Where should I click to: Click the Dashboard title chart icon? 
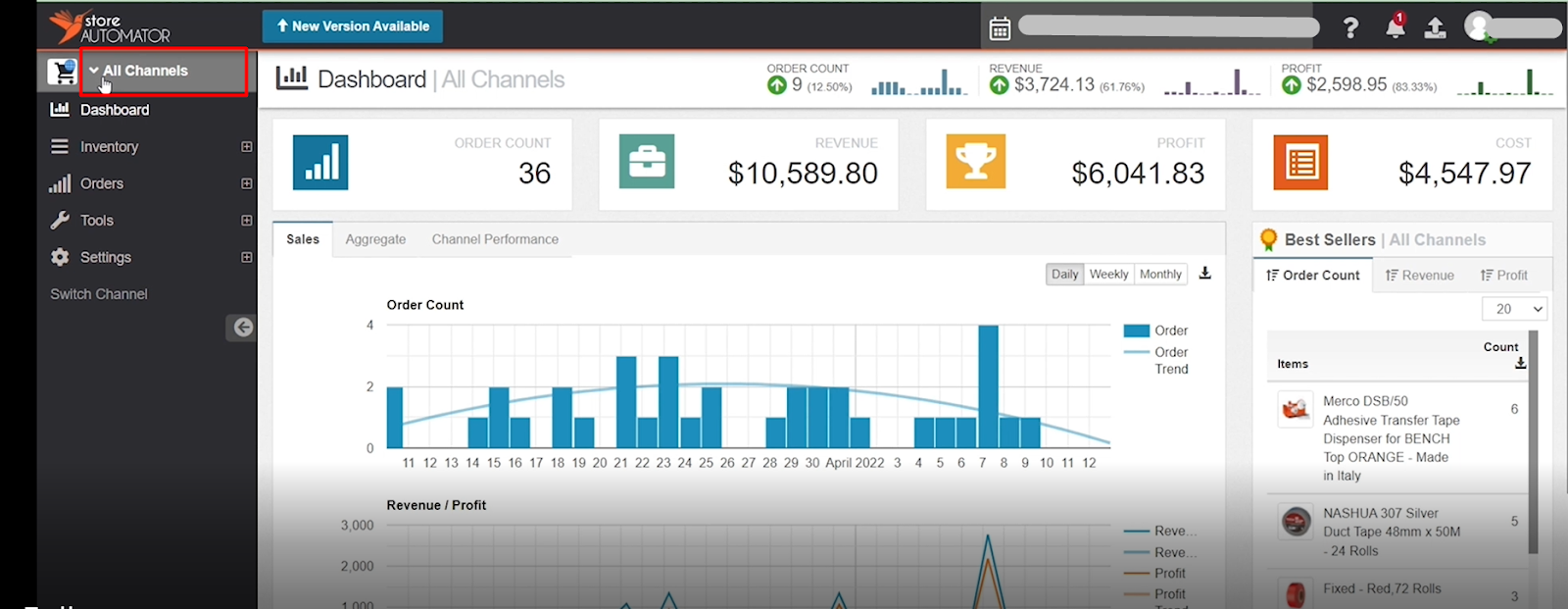tap(291, 77)
